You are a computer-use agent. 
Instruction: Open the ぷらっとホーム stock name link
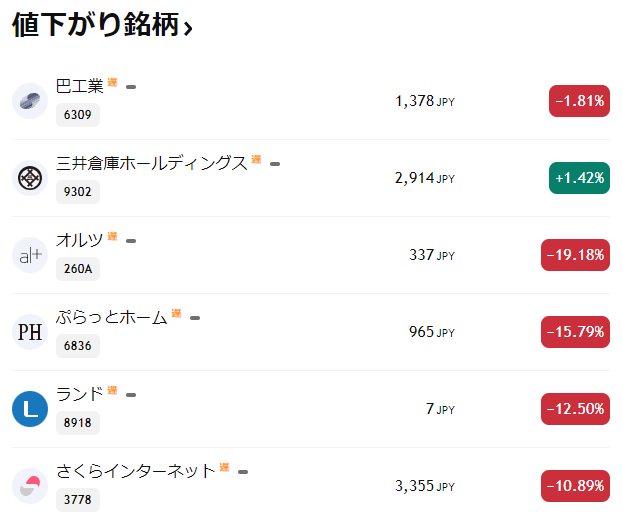[112, 318]
